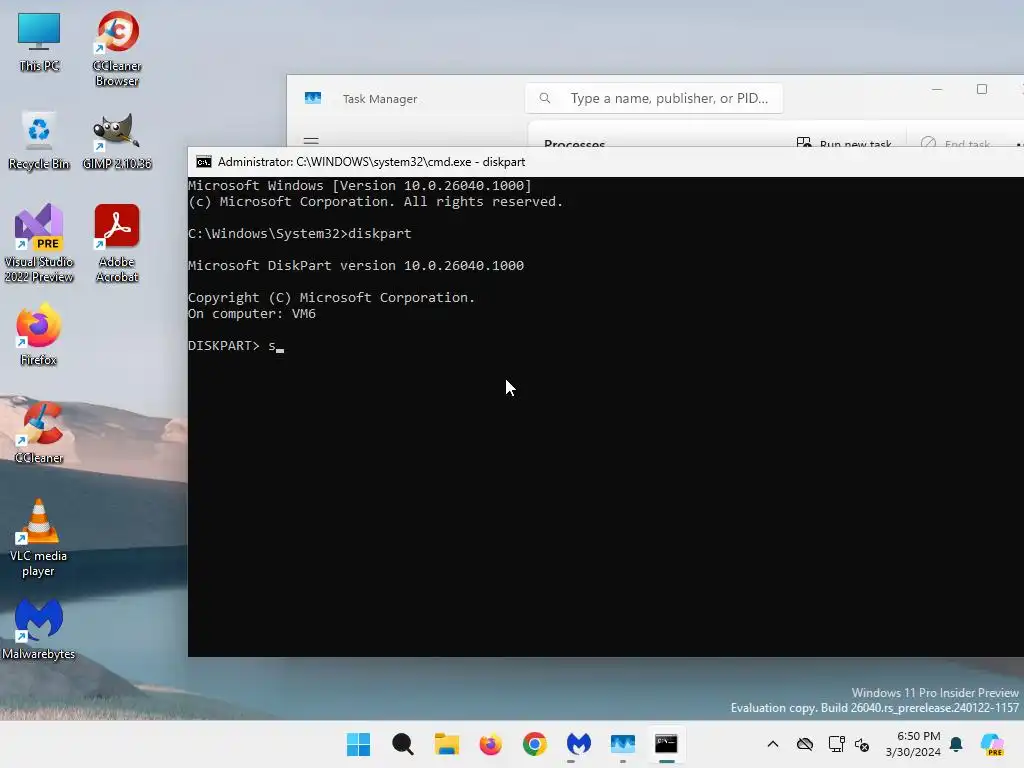
Task: Open Google Chrome from the taskbar
Action: [x=535, y=744]
